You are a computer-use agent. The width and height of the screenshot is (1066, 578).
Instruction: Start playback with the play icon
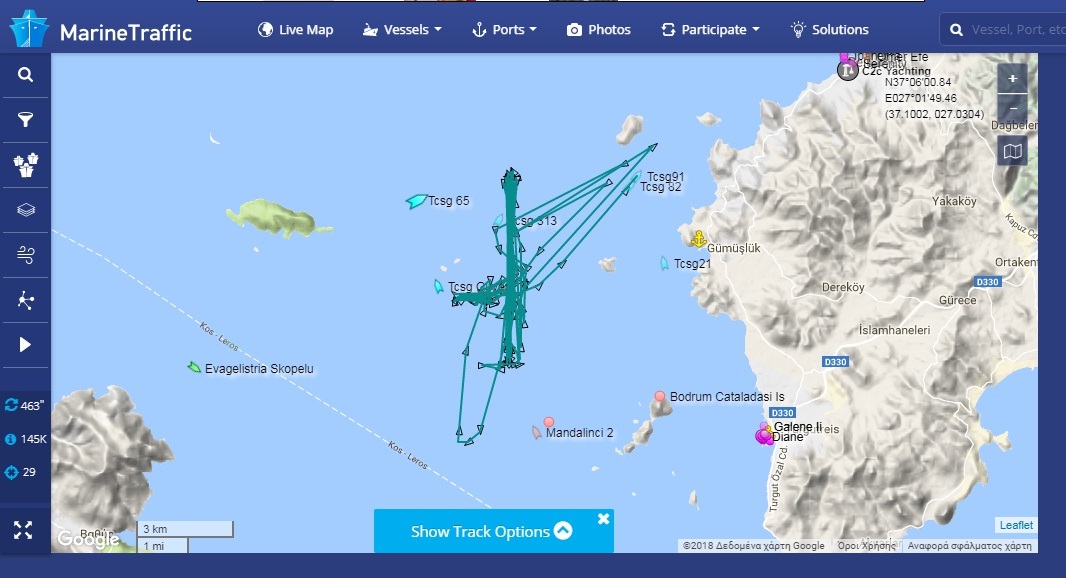point(25,345)
